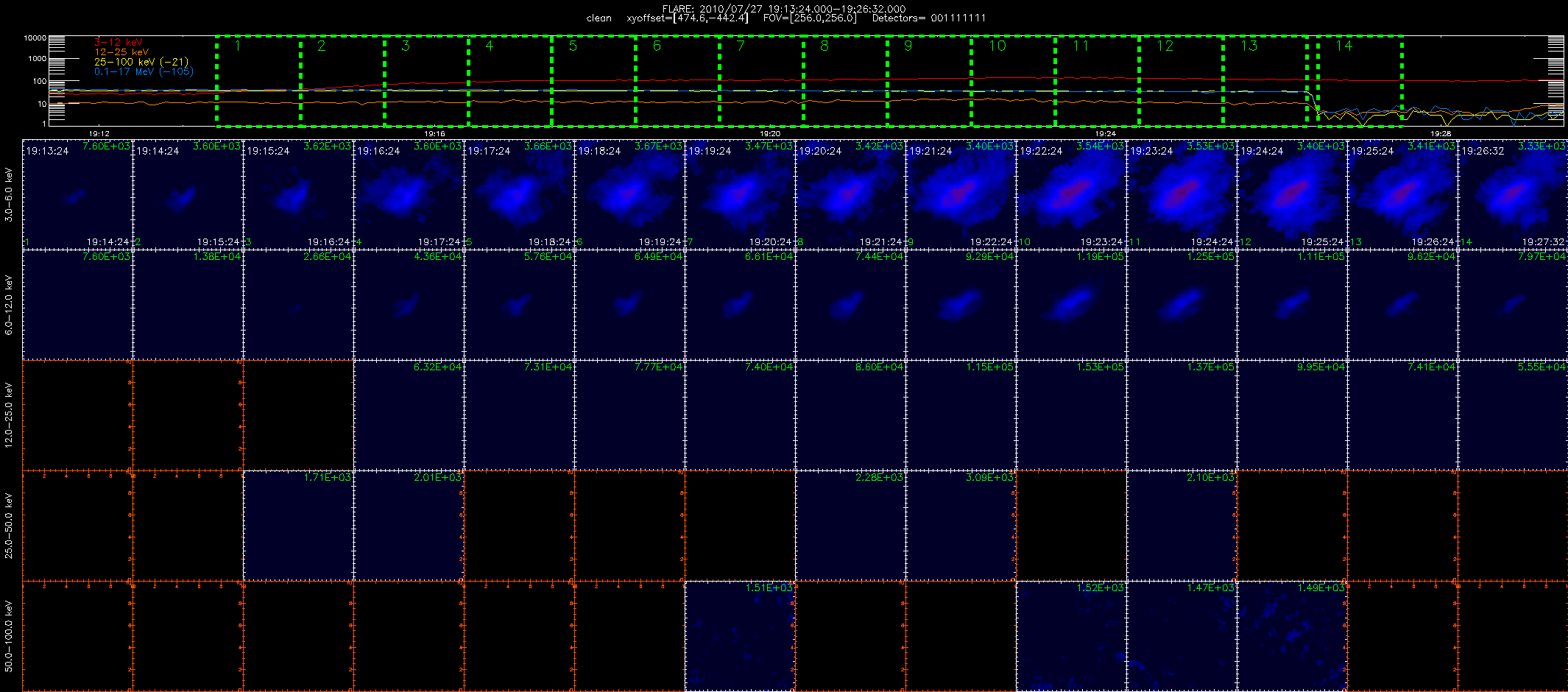This screenshot has width=1568, height=692.
Task: Open the 12.0-25.0 keV image with peak 1.53E+05
Action: tap(1071, 415)
